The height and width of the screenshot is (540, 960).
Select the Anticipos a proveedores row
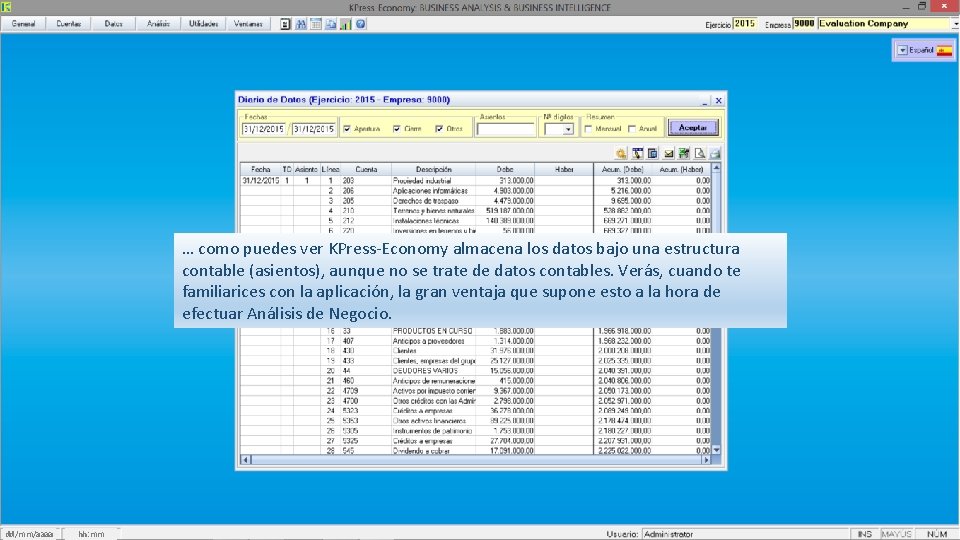[x=475, y=341]
